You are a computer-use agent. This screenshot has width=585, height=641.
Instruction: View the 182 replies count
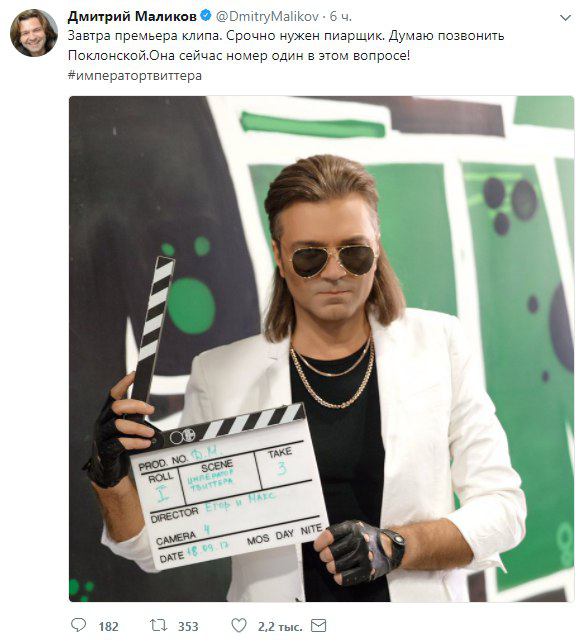[108, 626]
